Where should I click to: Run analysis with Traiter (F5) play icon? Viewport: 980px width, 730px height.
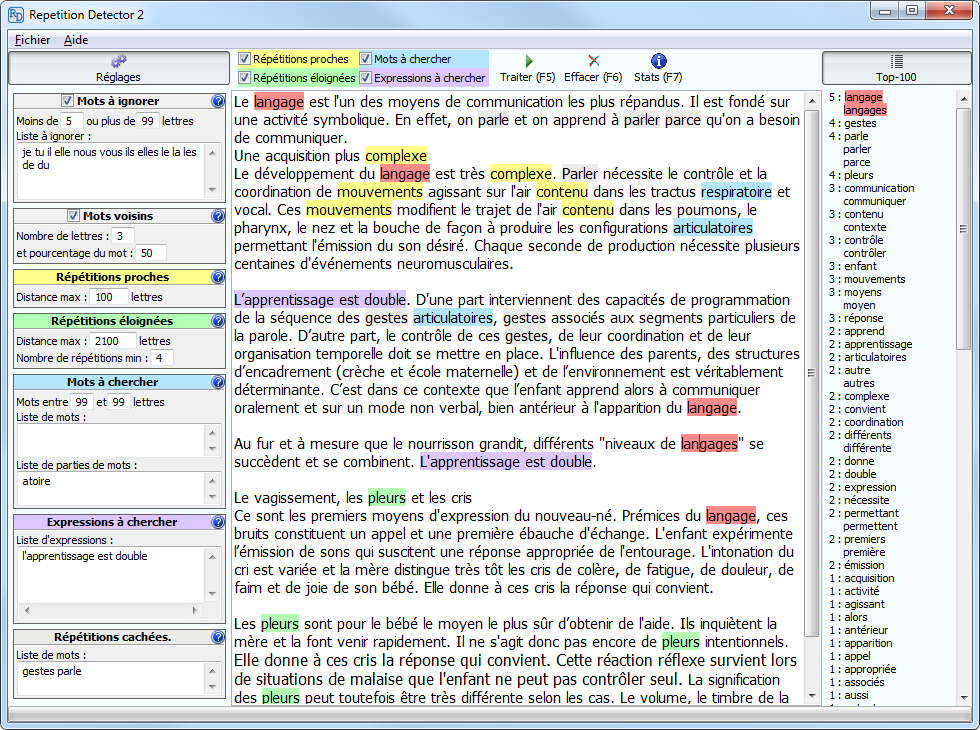[x=528, y=61]
